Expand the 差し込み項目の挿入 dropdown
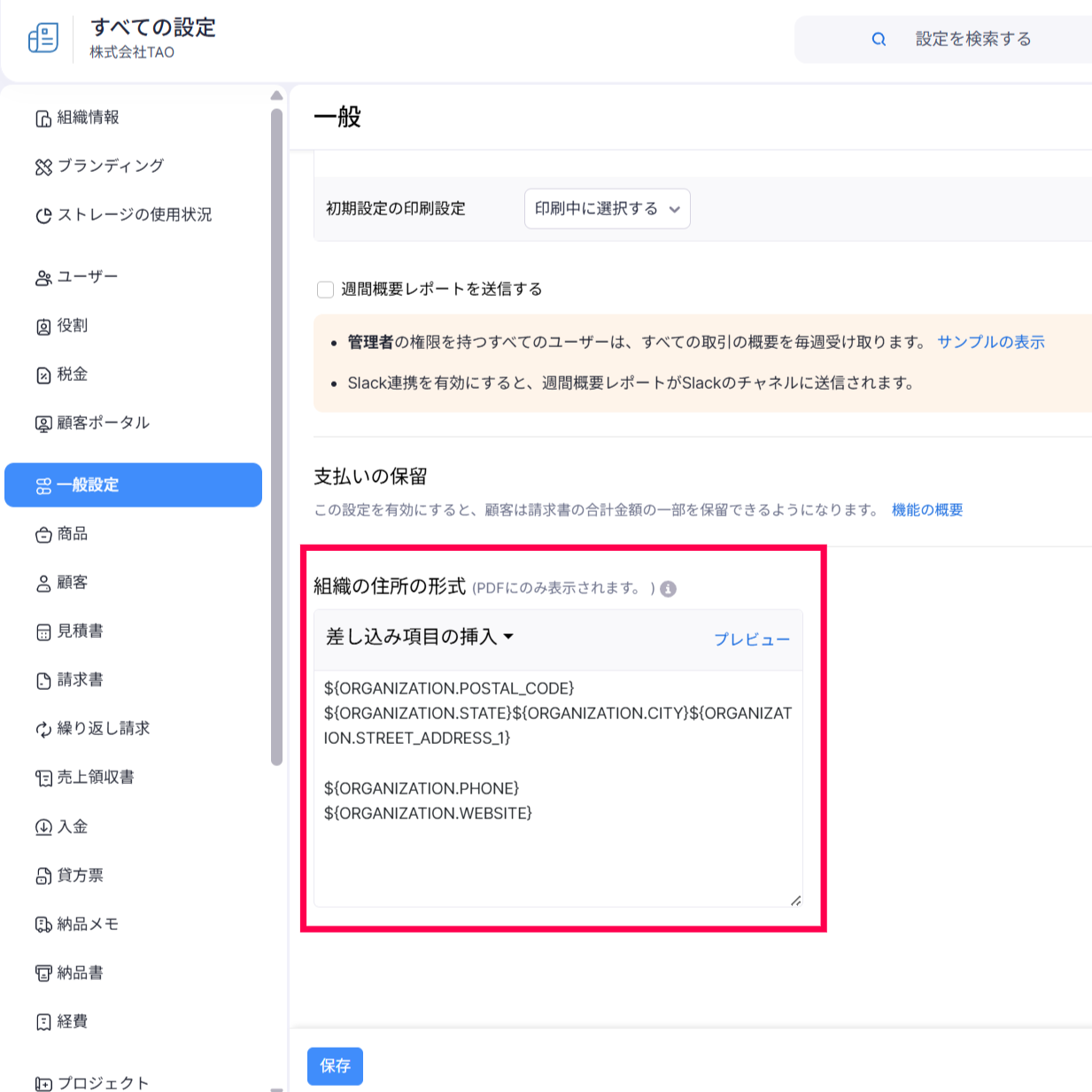The width and height of the screenshot is (1092, 1092). tap(420, 637)
